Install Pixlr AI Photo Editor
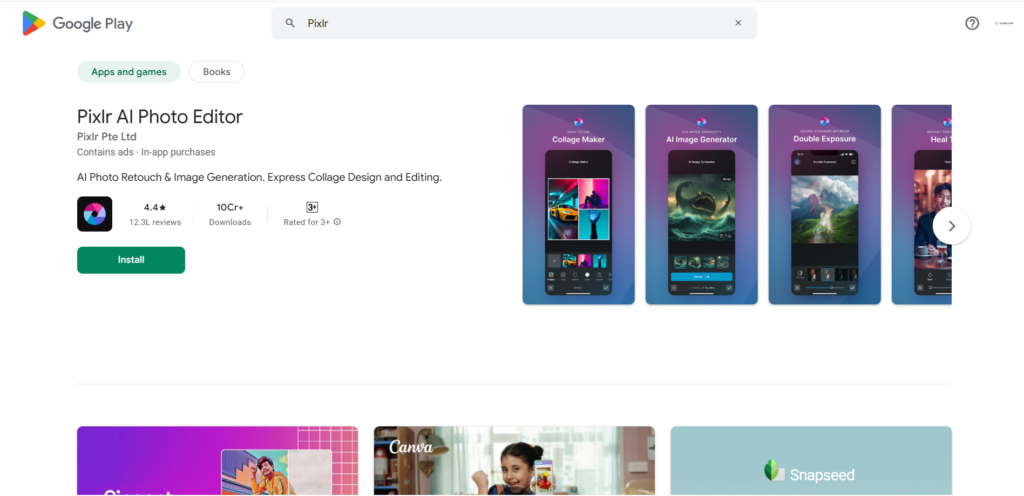The height and width of the screenshot is (496, 1024). [131, 260]
